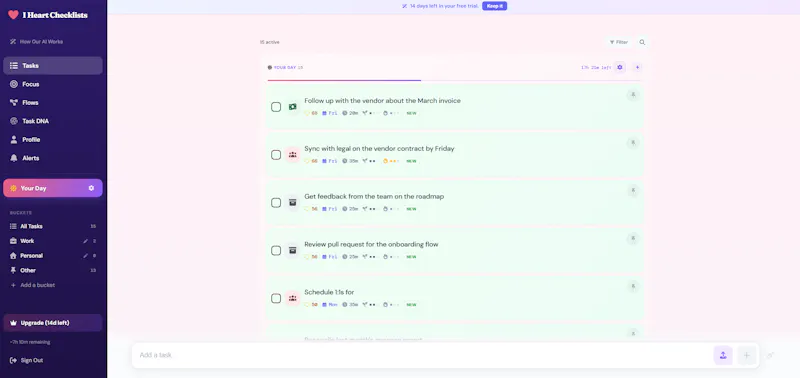This screenshot has width=800, height=378.
Task: Click the heart logo beside I Heart Checklists
Action: (x=13, y=15)
